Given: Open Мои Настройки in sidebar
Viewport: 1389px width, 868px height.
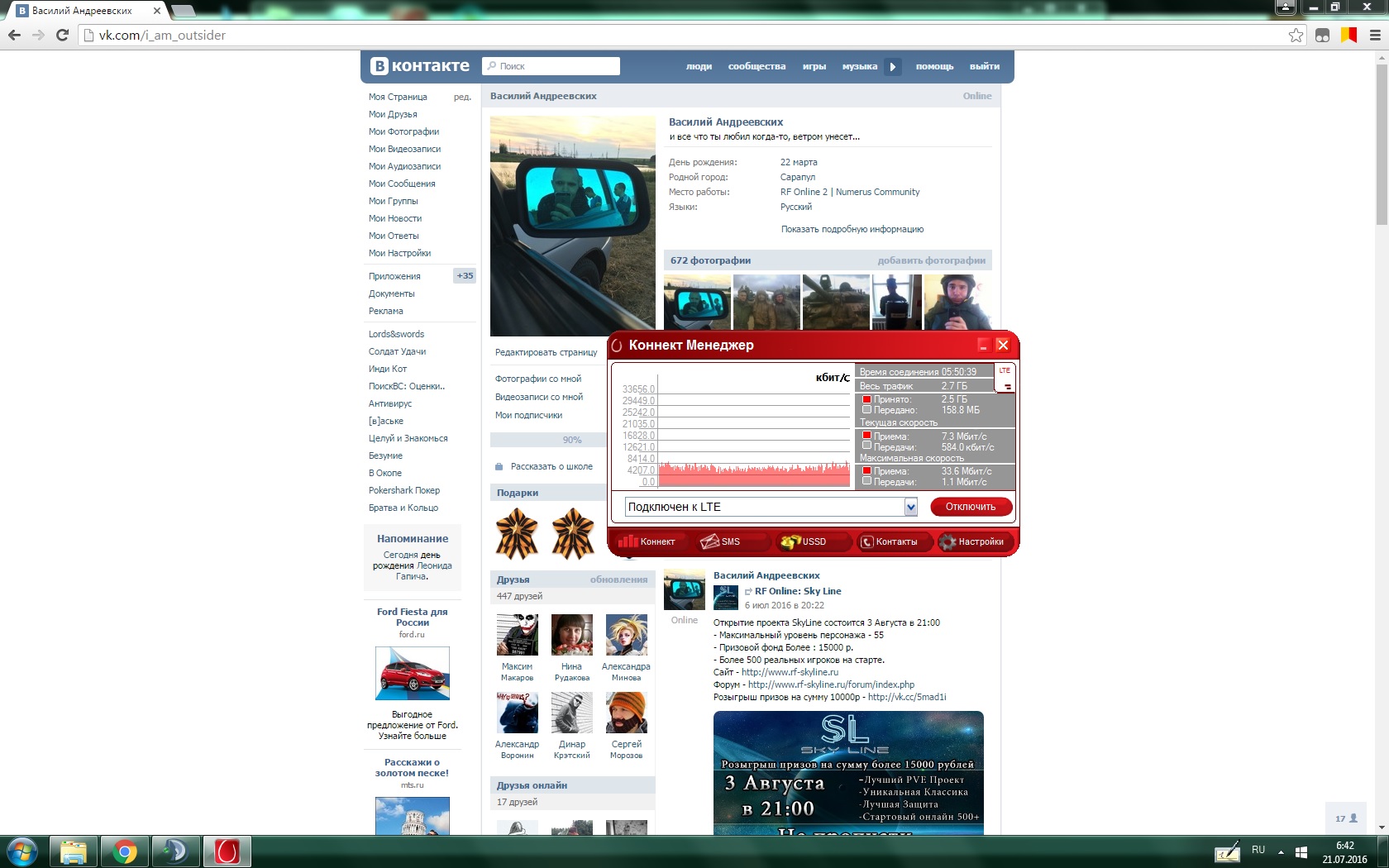Looking at the screenshot, I should (x=399, y=253).
